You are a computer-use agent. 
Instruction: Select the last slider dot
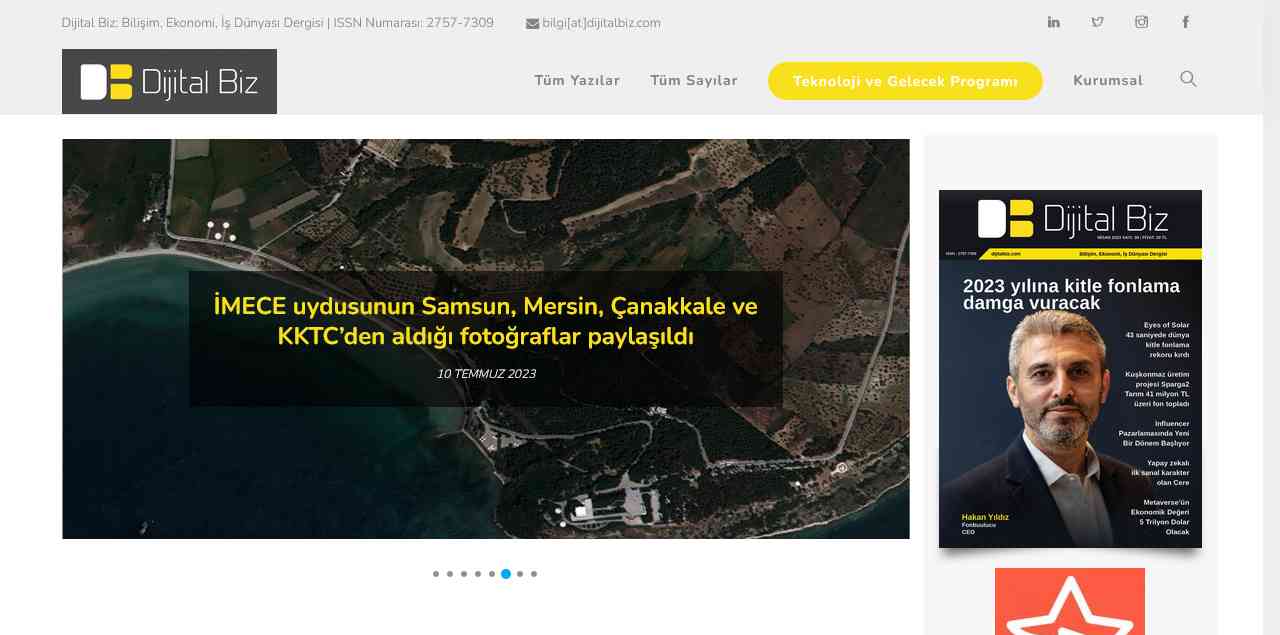(534, 574)
